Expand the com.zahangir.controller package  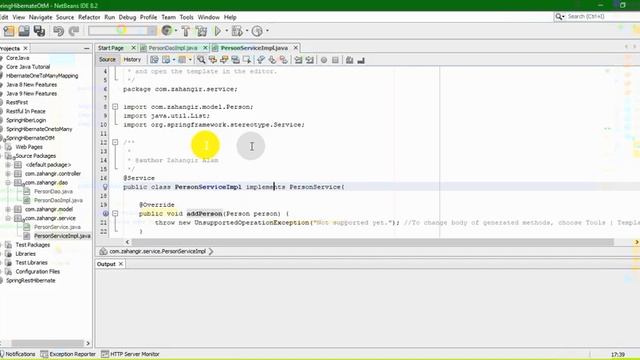tap(8, 174)
